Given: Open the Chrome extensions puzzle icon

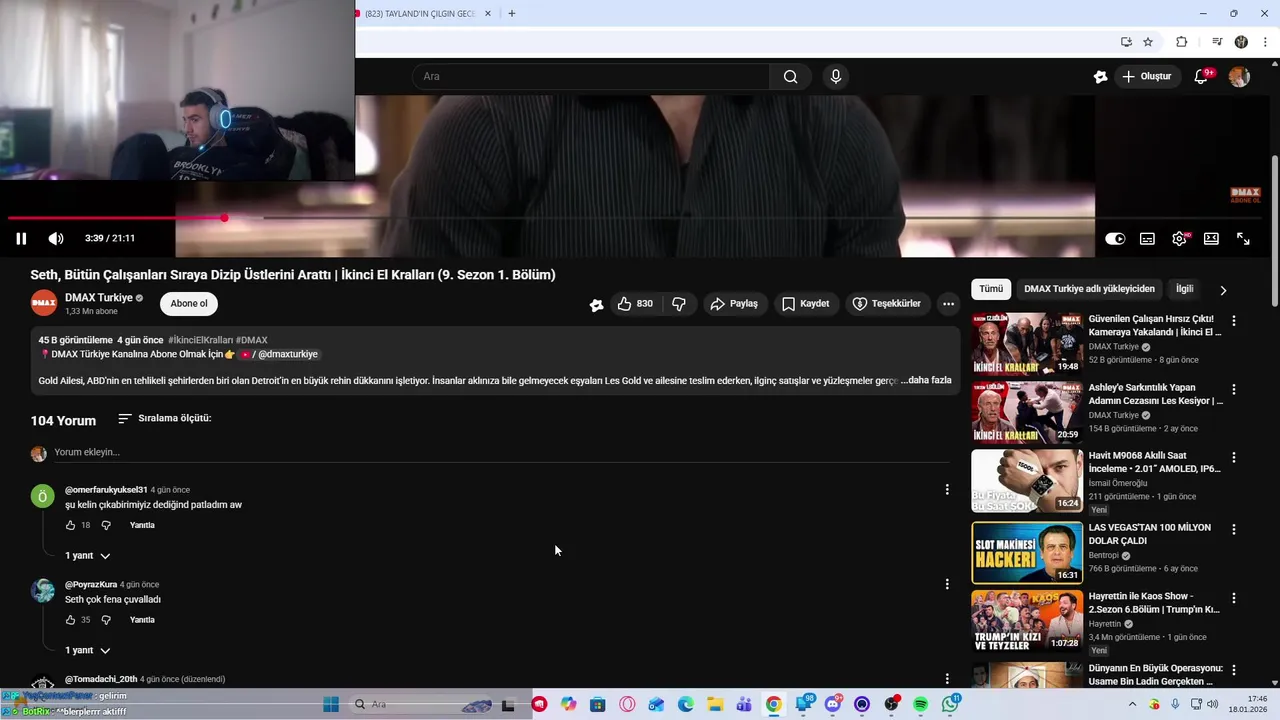Looking at the screenshot, I should coord(1182,42).
